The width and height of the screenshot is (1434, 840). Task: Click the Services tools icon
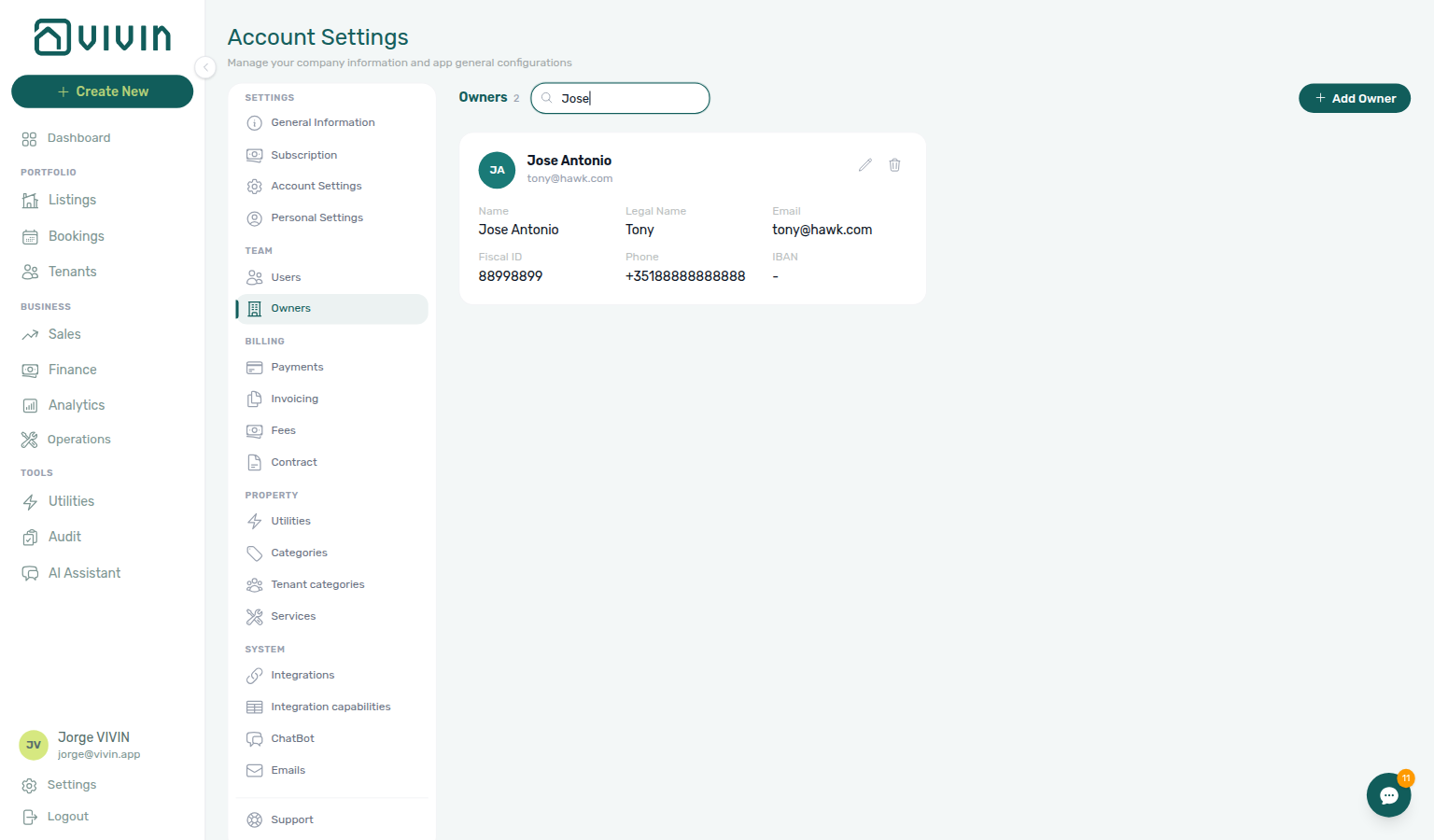pyautogui.click(x=254, y=617)
